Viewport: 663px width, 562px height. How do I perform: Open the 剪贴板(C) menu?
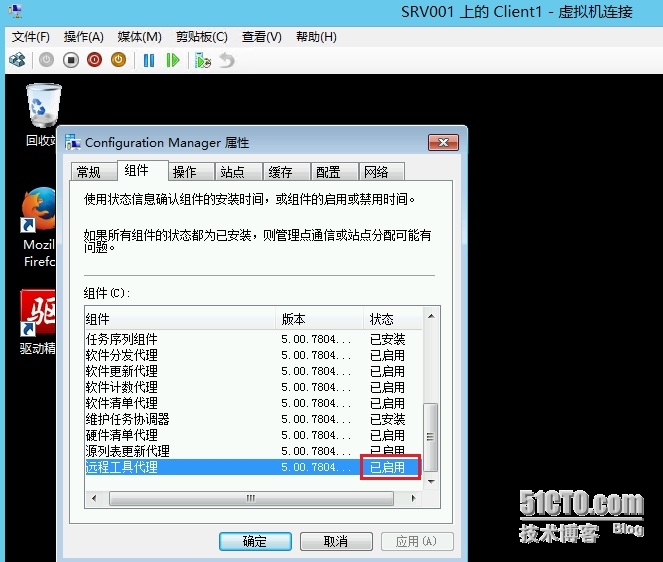202,37
